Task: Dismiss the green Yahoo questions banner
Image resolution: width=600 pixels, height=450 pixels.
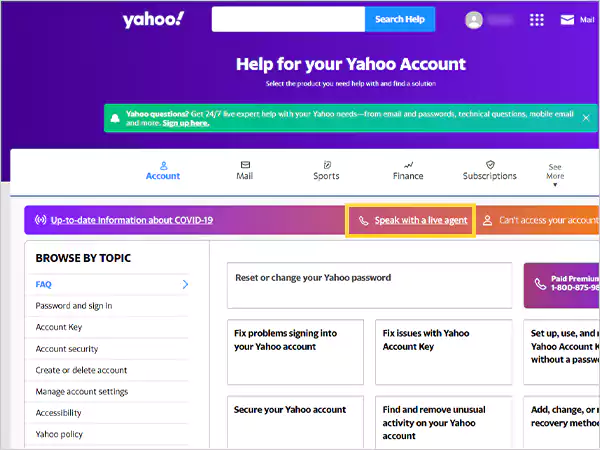Action: click(585, 118)
